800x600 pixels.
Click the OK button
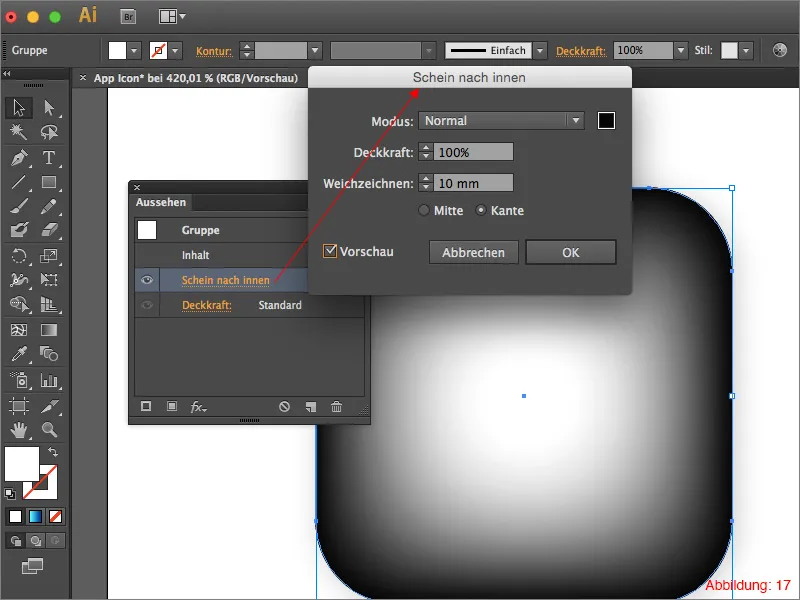(570, 253)
